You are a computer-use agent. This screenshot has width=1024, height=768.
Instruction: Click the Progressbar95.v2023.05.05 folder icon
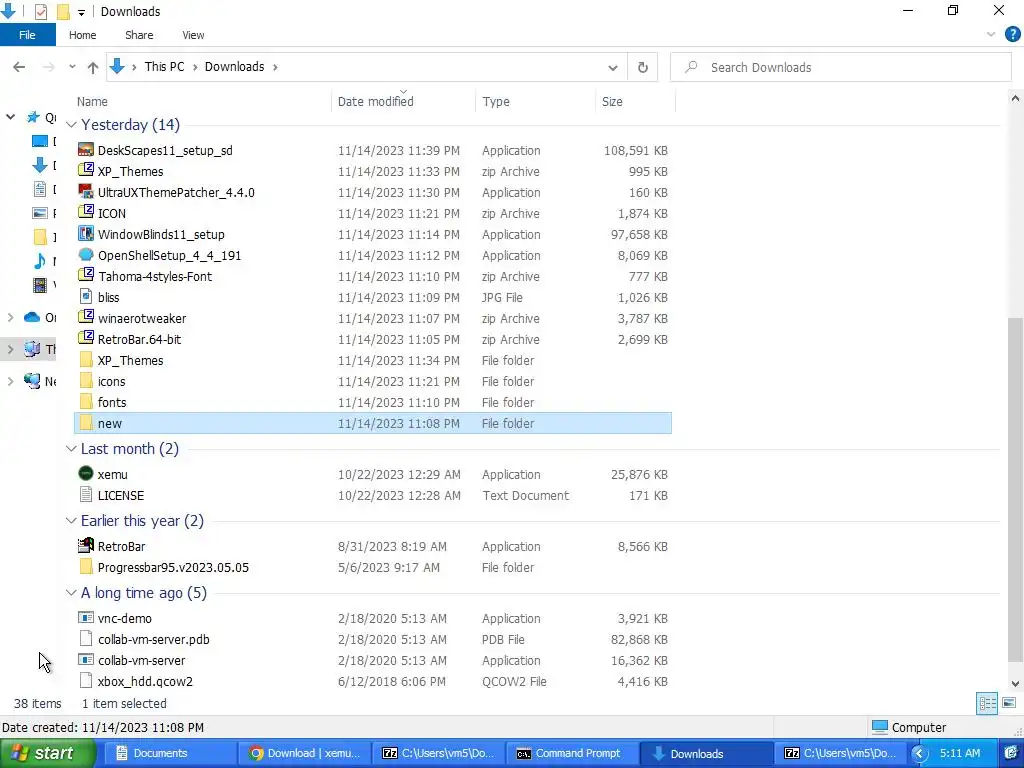pos(86,566)
